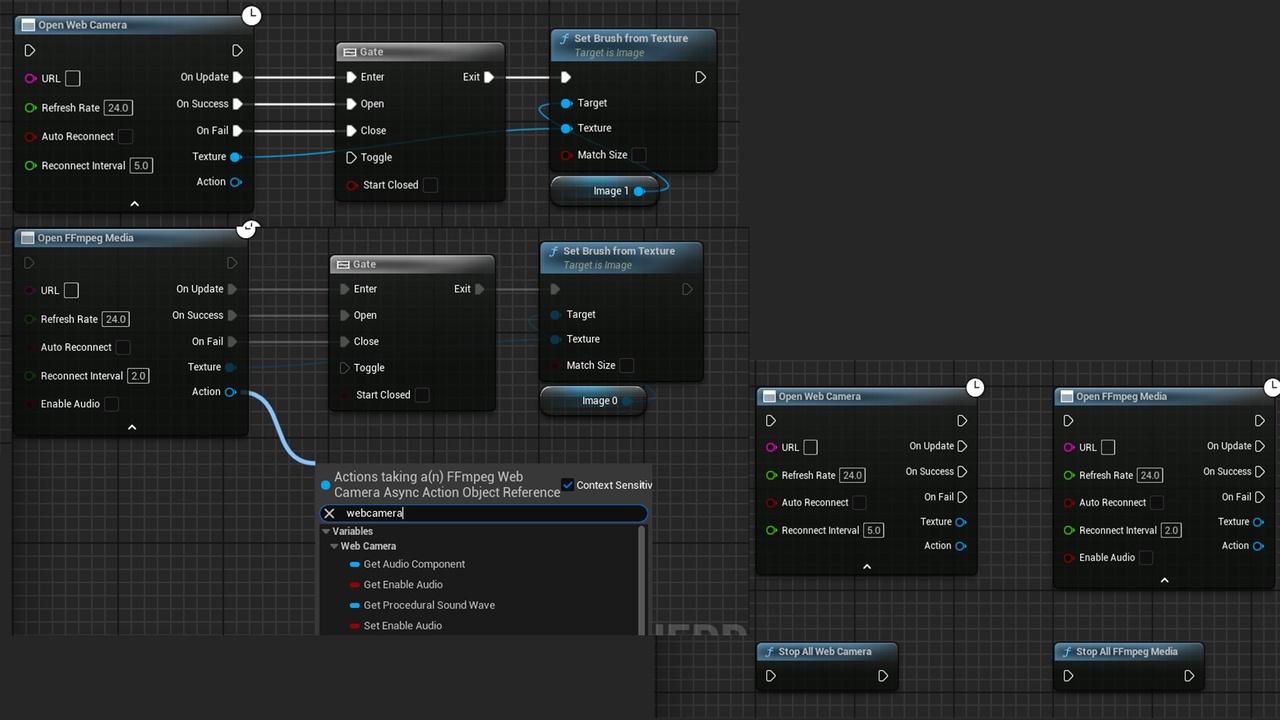
Task: Select the Image 0 variable node
Action: click(x=593, y=401)
